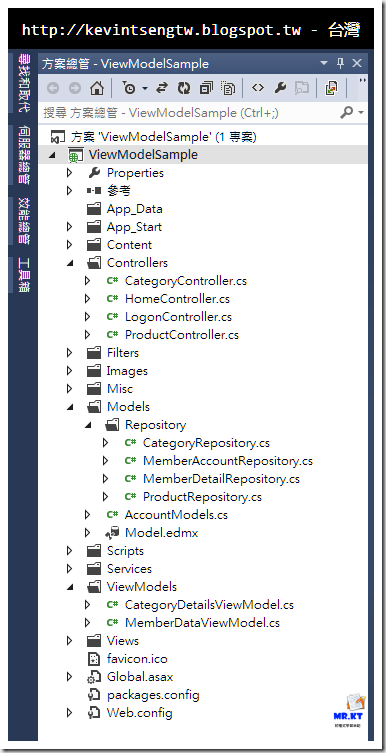Open the 尋找和取代 side tab
386x753 pixels.
[x=23, y=83]
